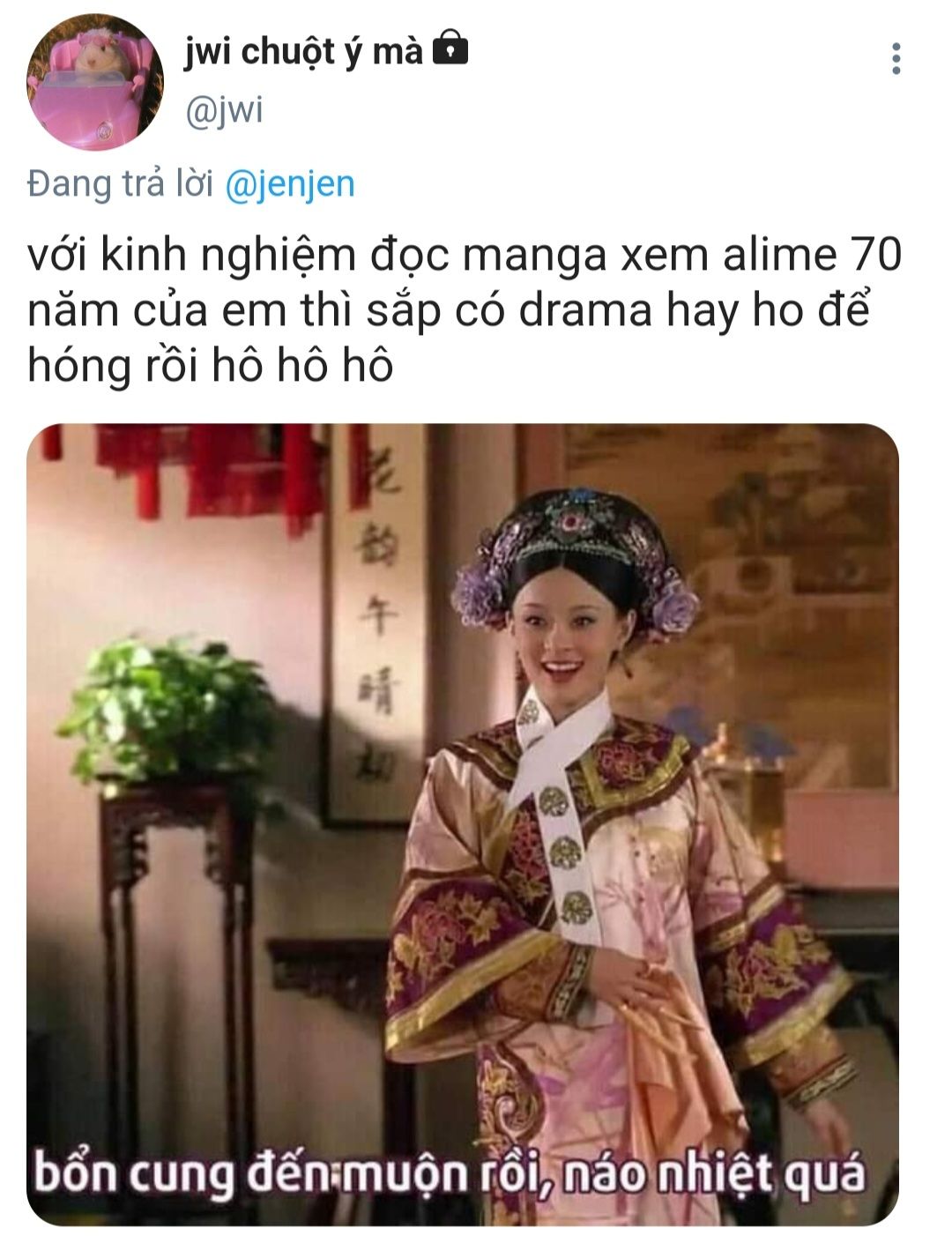The height and width of the screenshot is (1243, 952).
Task: Tap the green potted plant in image
Action: (167, 710)
